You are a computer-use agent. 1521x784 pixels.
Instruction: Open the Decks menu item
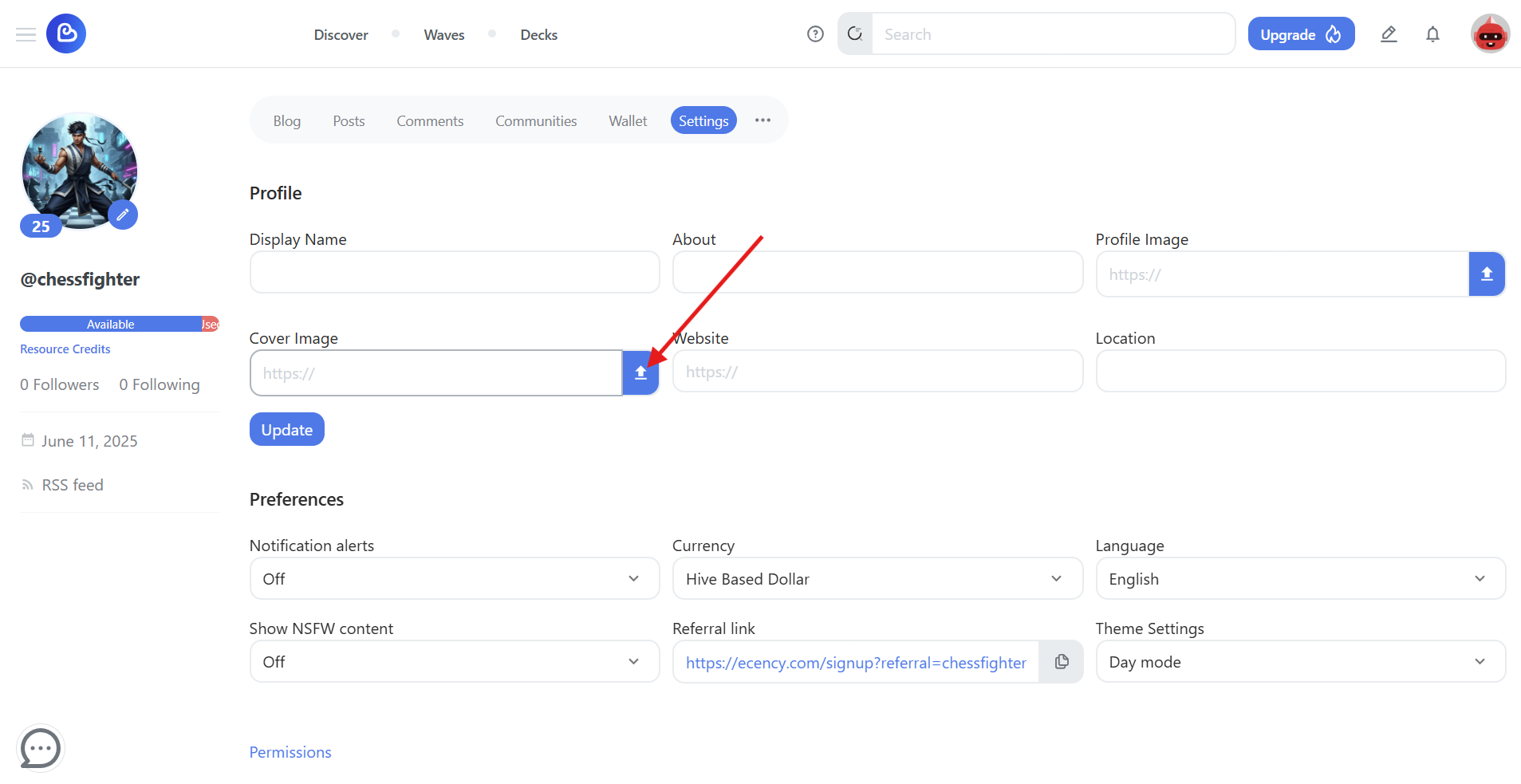coord(539,34)
